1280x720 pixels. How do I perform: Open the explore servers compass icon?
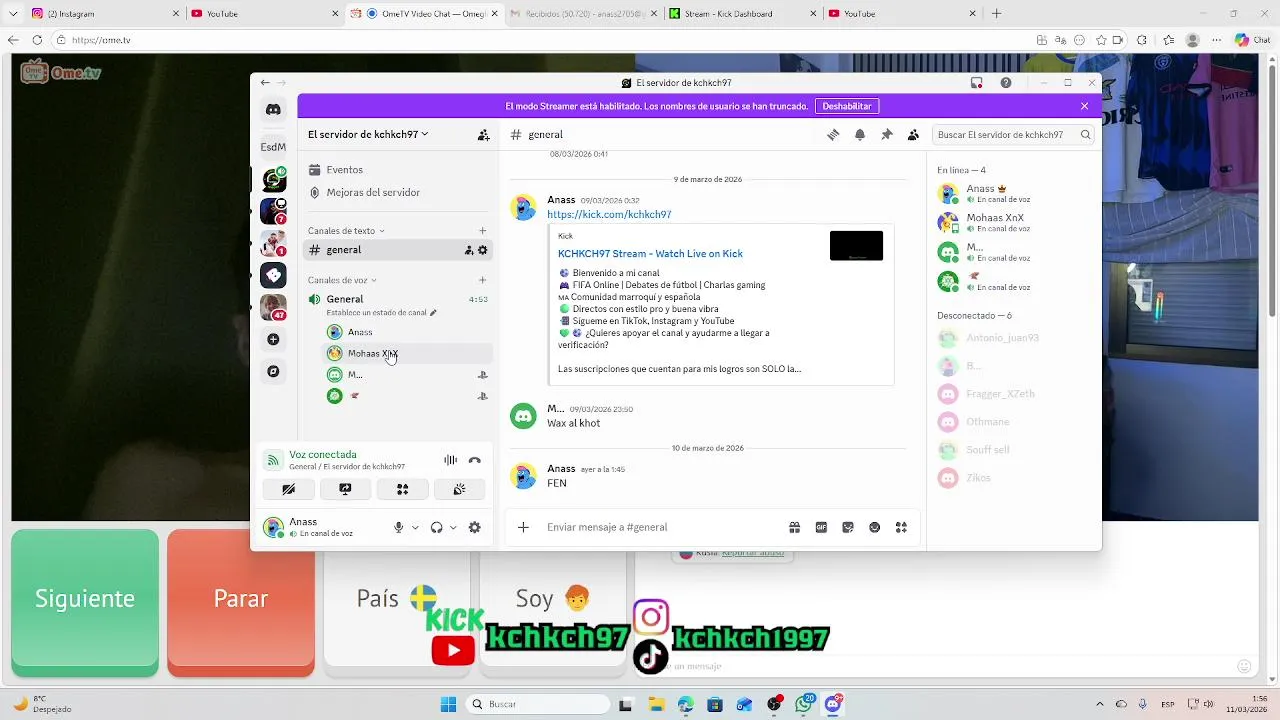[273, 371]
